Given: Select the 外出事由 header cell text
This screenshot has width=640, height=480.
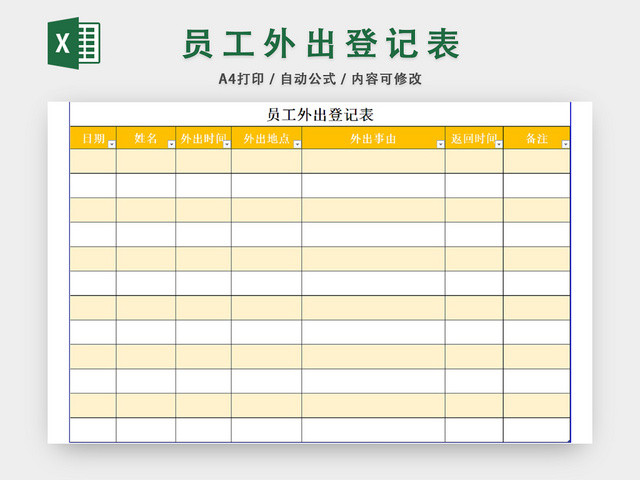Looking at the screenshot, I should click(x=373, y=138).
